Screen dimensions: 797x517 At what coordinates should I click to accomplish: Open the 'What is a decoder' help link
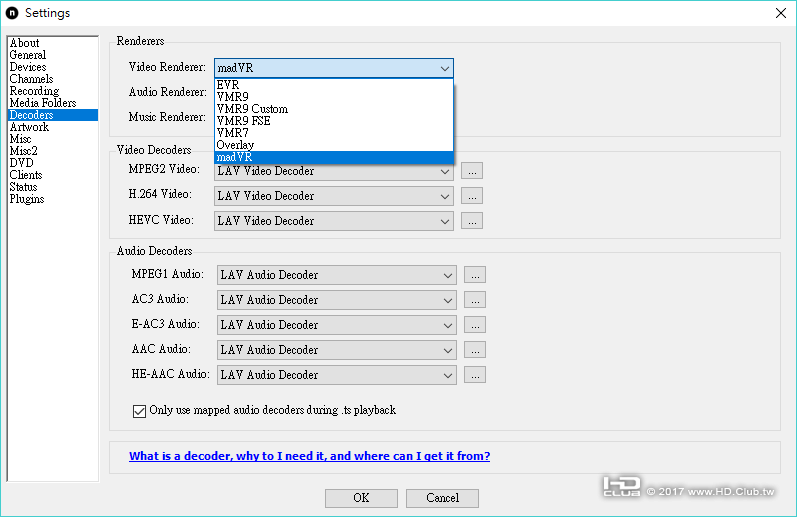[310, 456]
